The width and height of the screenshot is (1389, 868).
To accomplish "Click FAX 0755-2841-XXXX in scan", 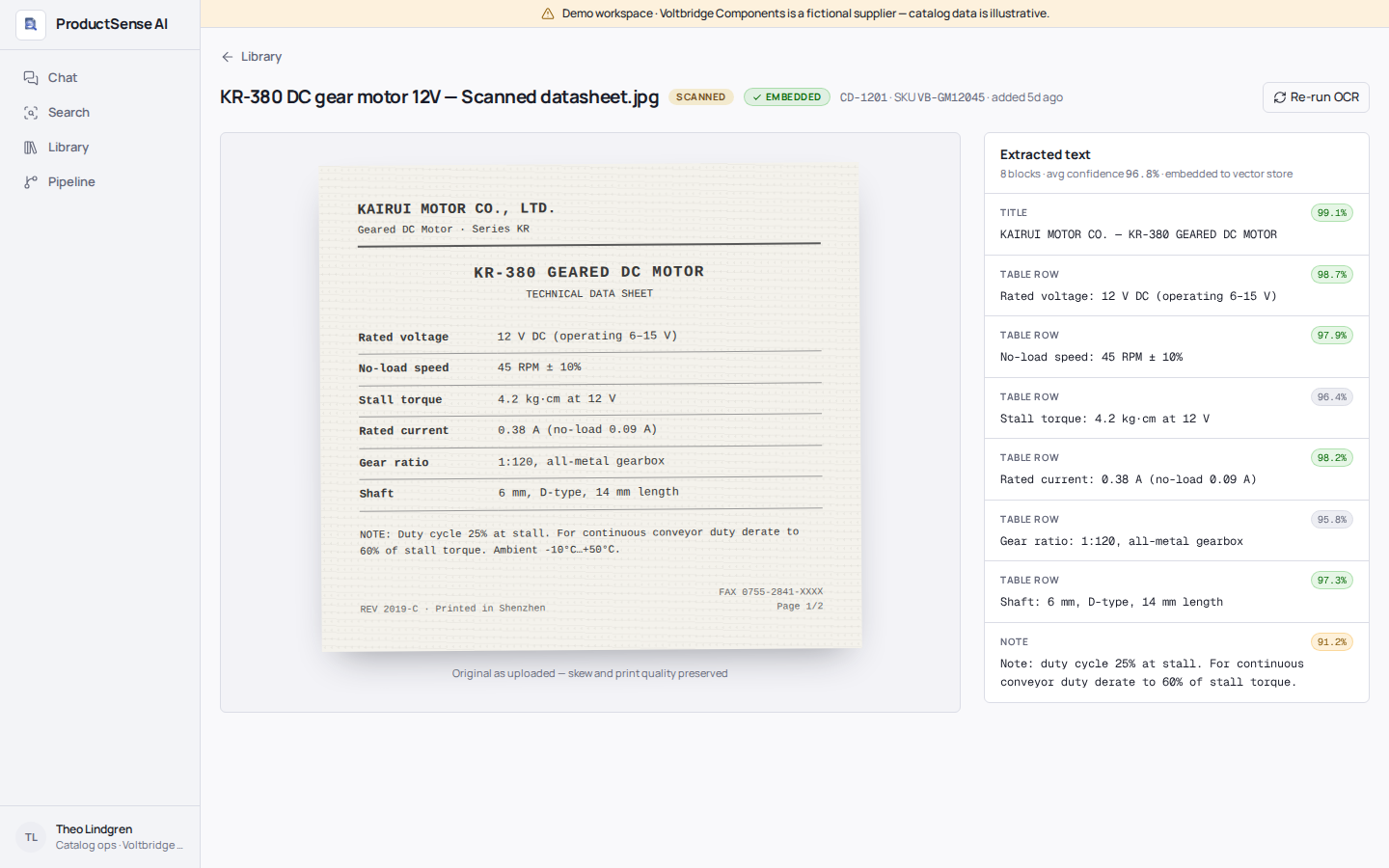I will [771, 592].
